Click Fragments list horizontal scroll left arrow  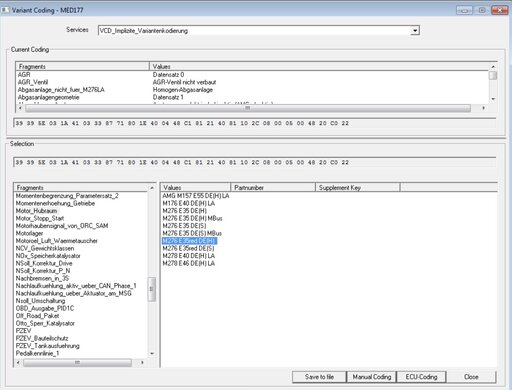[19, 362]
